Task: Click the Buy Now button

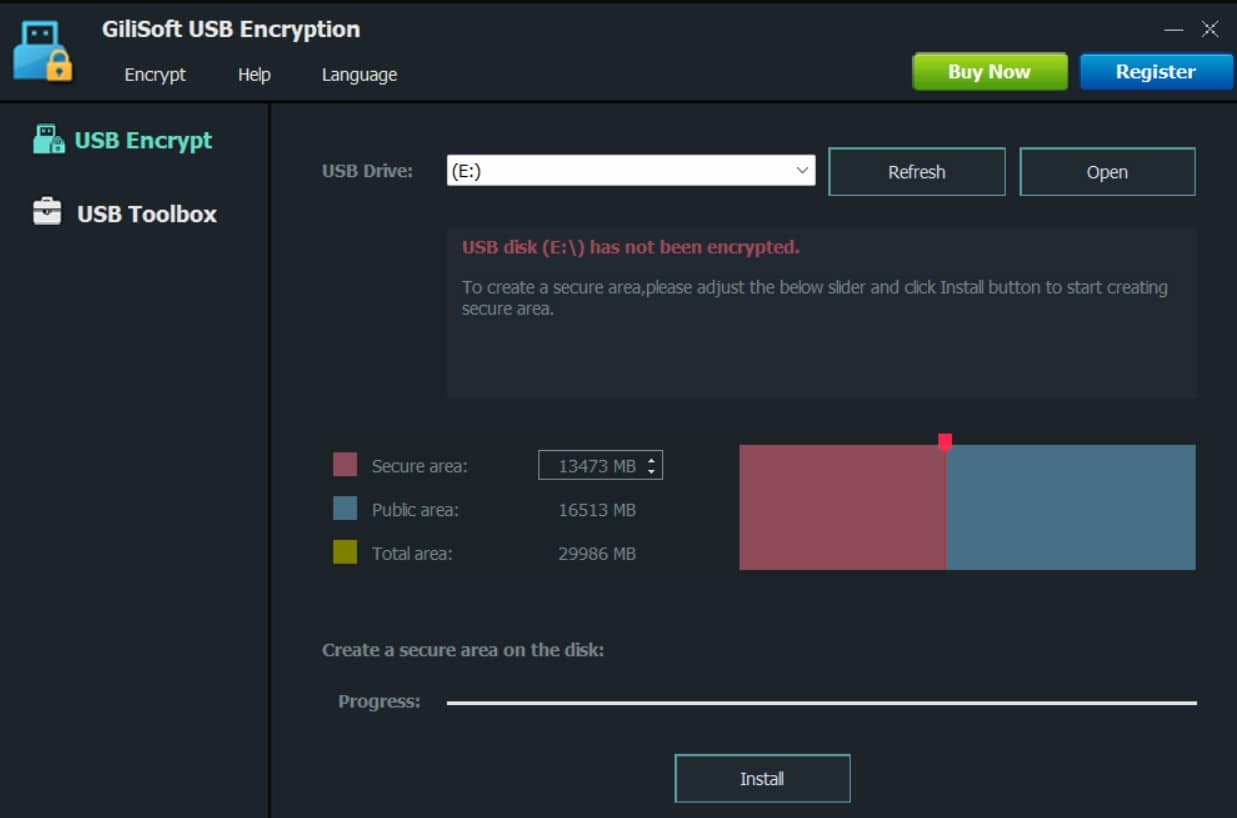Action: (988, 71)
